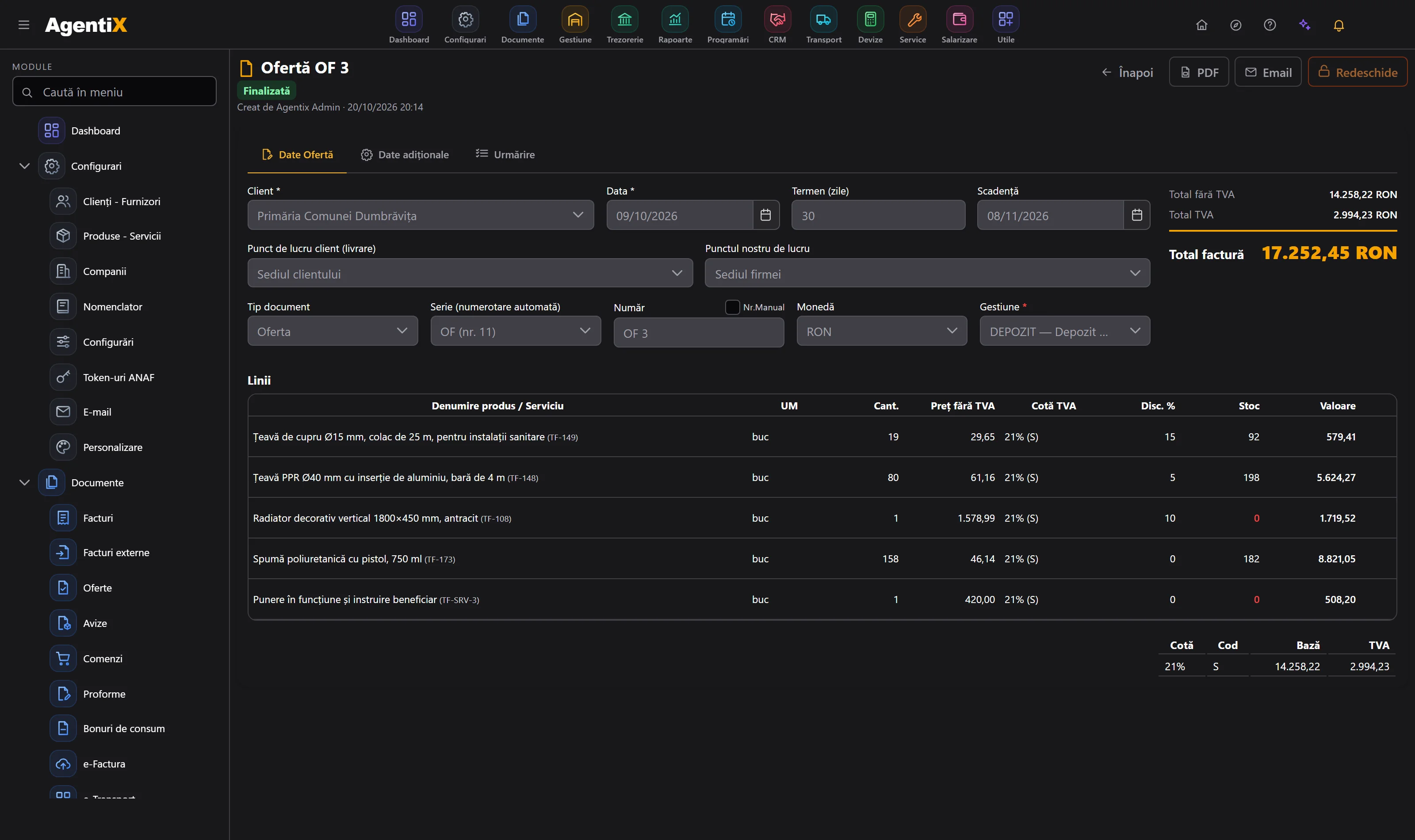This screenshot has height=840, width=1415.
Task: Click the compass icon in header
Action: [x=1235, y=25]
